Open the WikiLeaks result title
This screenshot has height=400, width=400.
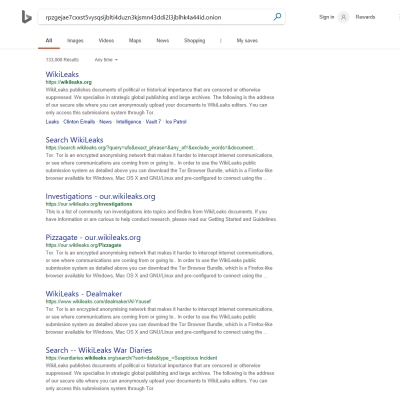(x=62, y=74)
